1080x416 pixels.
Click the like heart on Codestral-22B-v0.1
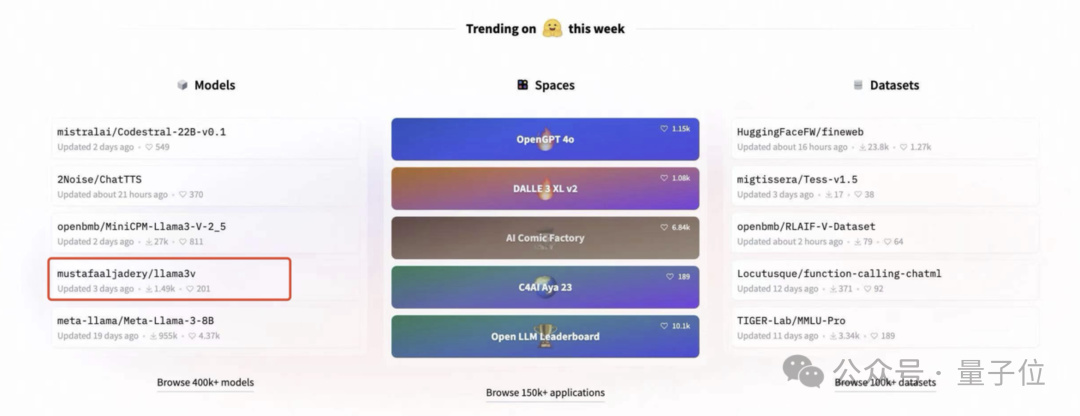149,147
